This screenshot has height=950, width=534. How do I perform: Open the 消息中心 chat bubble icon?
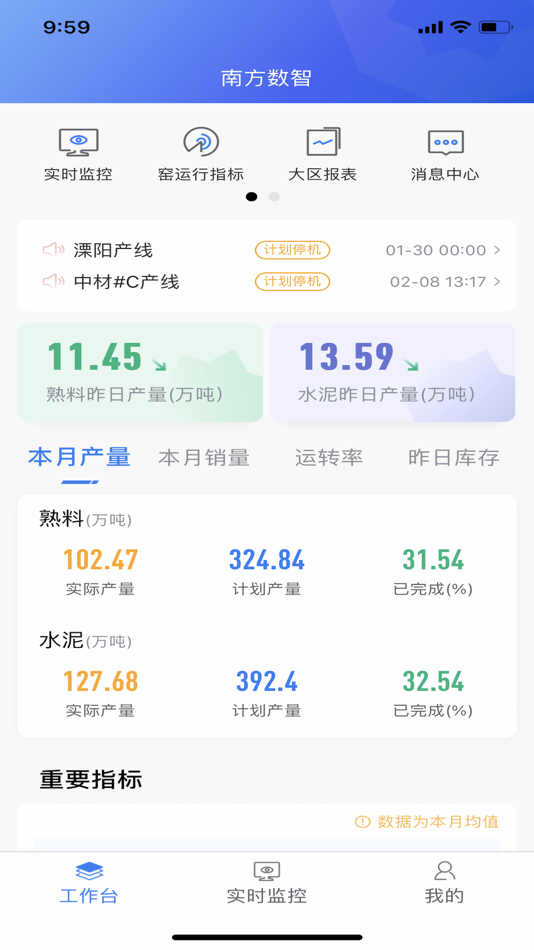[446, 143]
